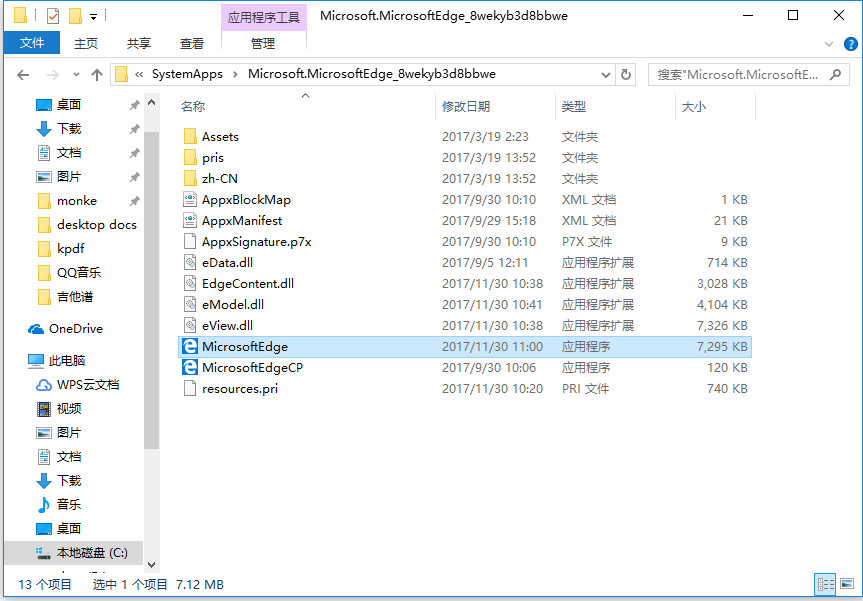The width and height of the screenshot is (863, 601).
Task: Click navigation pane scroll up arrow
Action: (x=151, y=103)
